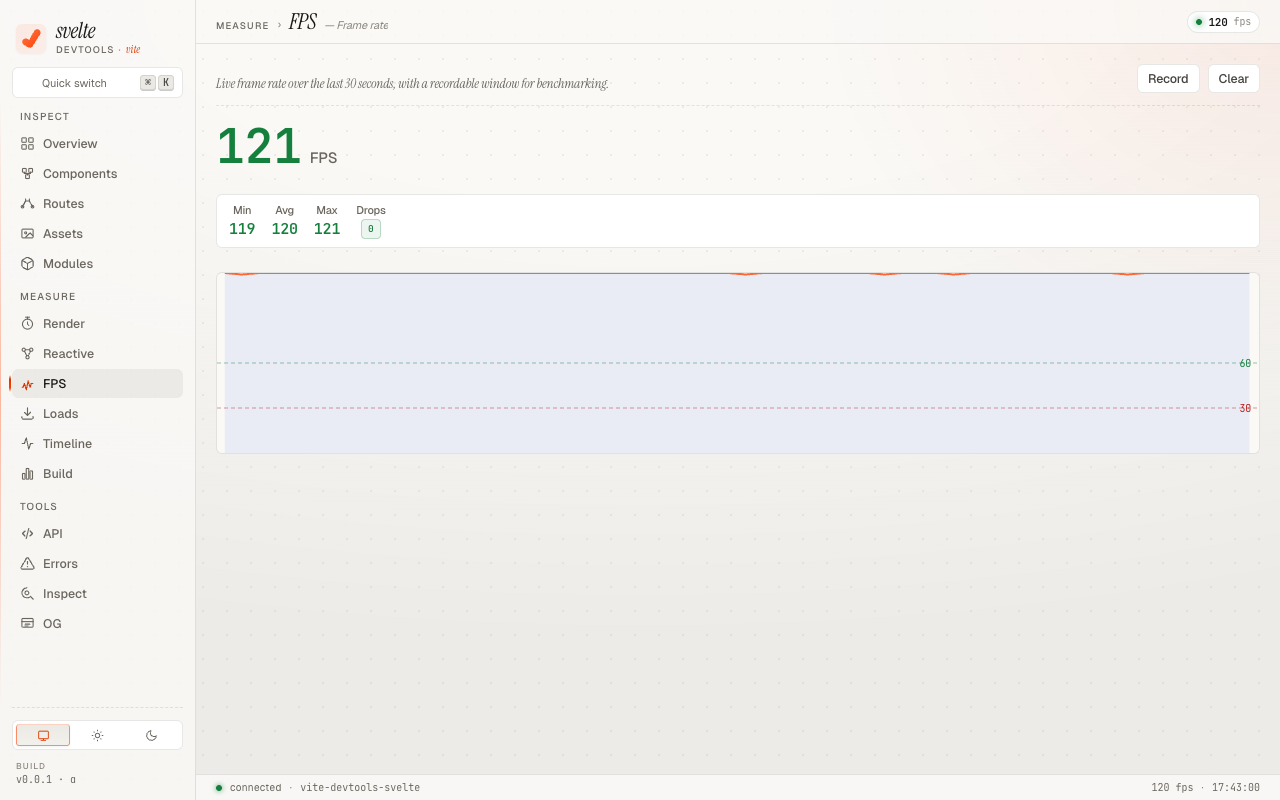Click the 60 fps threshold label
The image size is (1280, 800).
1245,363
